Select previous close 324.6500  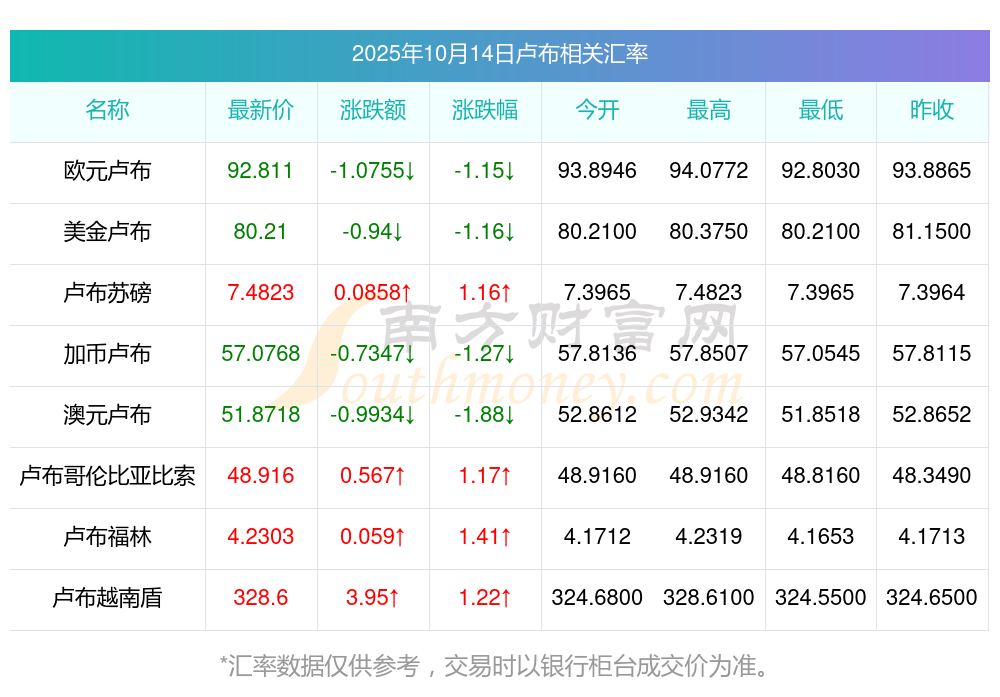tap(932, 598)
